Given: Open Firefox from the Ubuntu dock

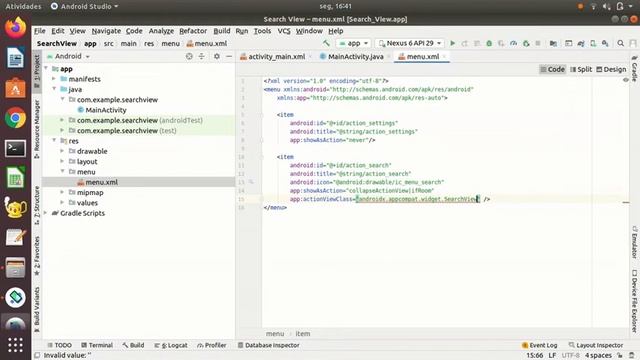Looking at the screenshot, I should [x=16, y=28].
